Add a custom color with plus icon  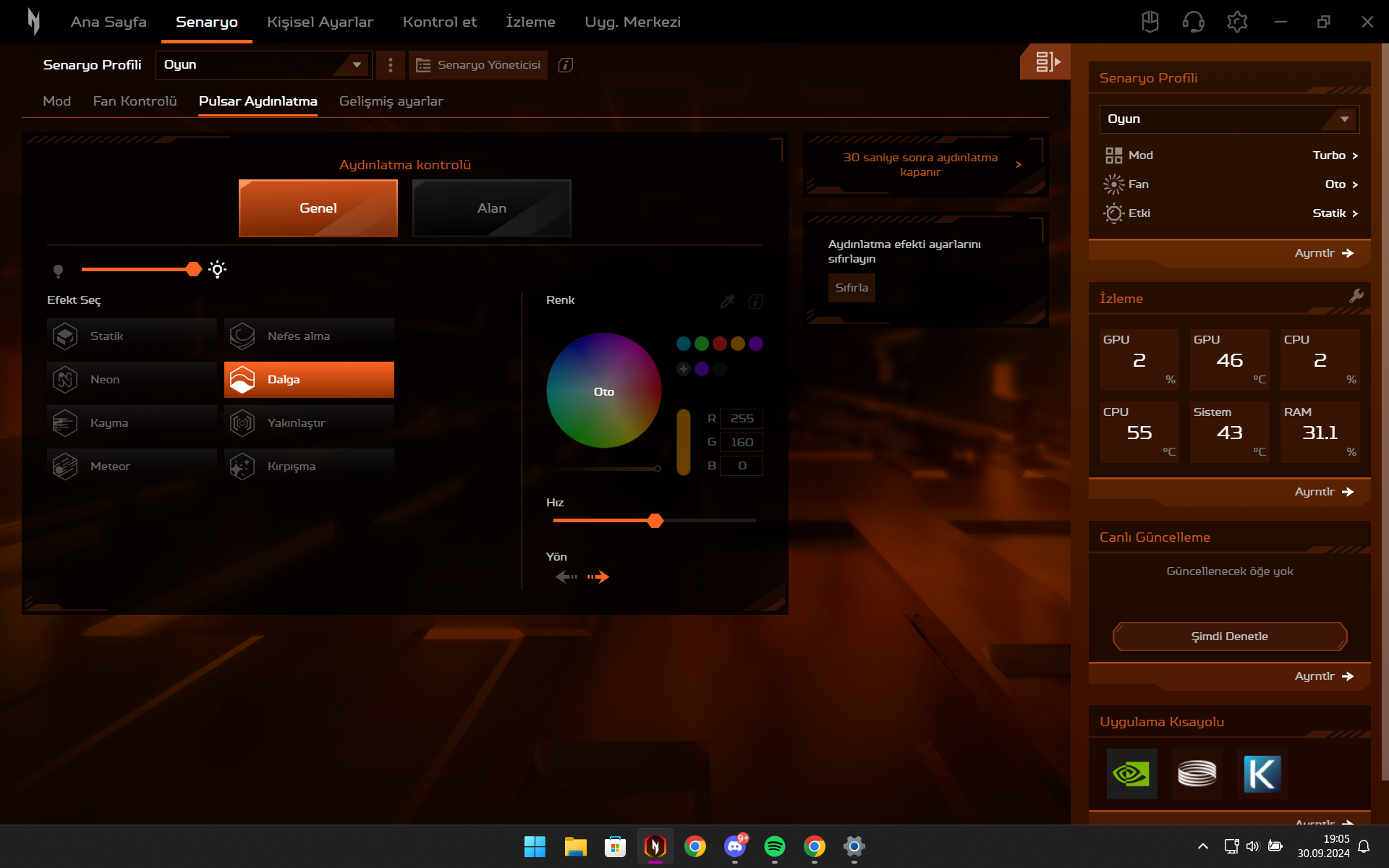683,369
